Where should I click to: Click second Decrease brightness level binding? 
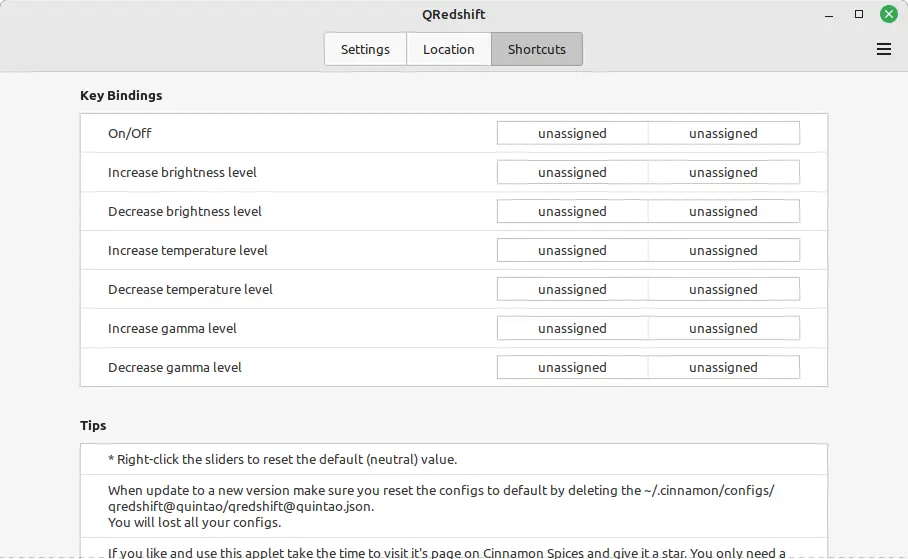pyautogui.click(x=723, y=211)
